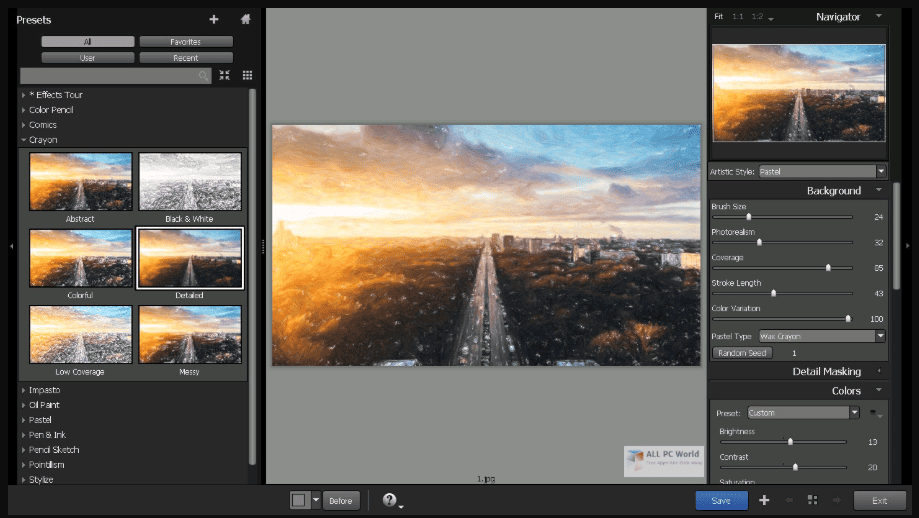Expand the Pencil Sketch category
Screen dimensions: 919x518
click(23, 450)
